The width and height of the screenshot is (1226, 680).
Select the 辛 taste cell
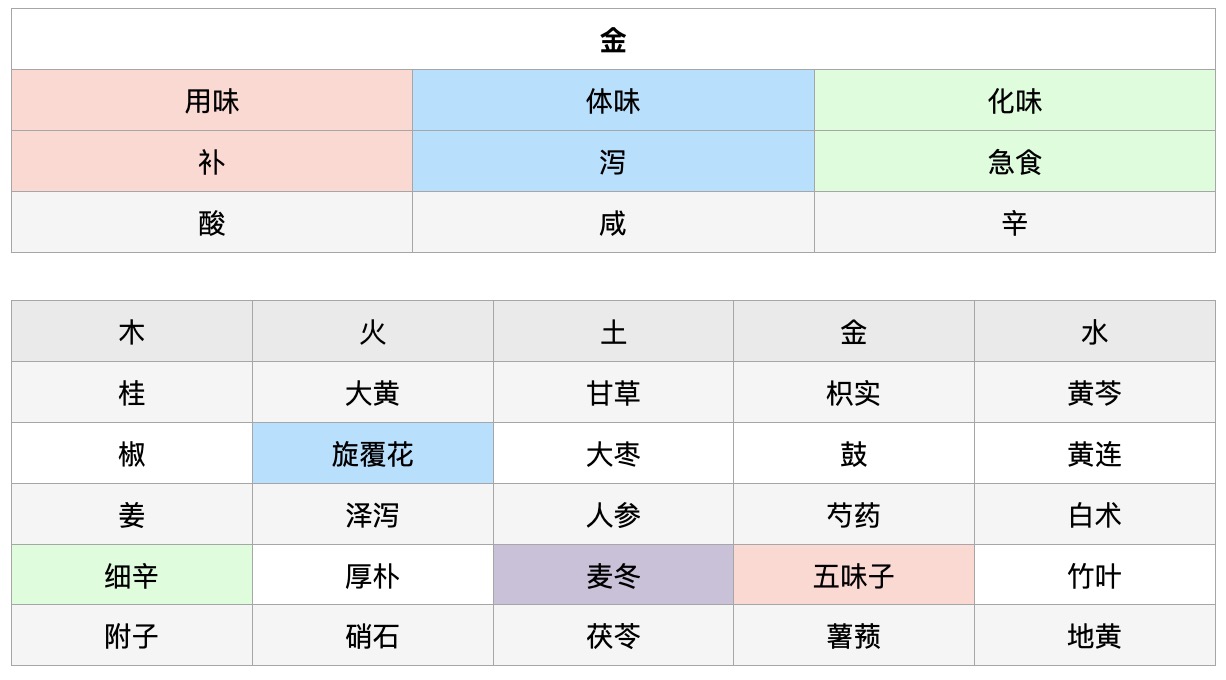tap(1015, 223)
